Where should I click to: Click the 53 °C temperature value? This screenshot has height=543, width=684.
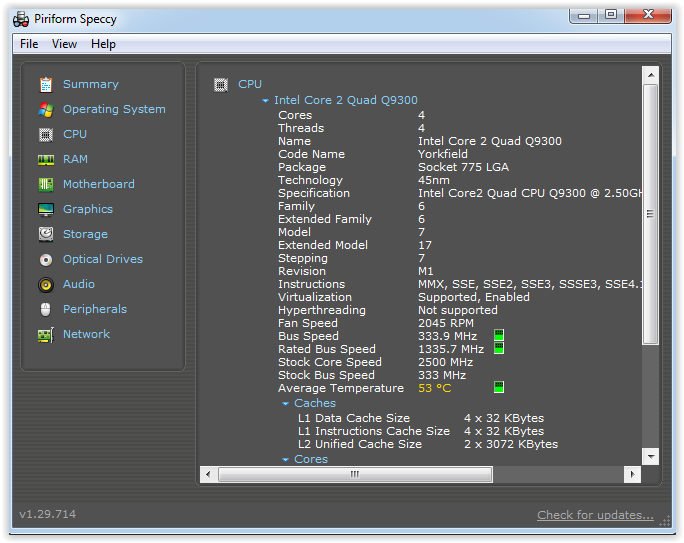click(434, 388)
